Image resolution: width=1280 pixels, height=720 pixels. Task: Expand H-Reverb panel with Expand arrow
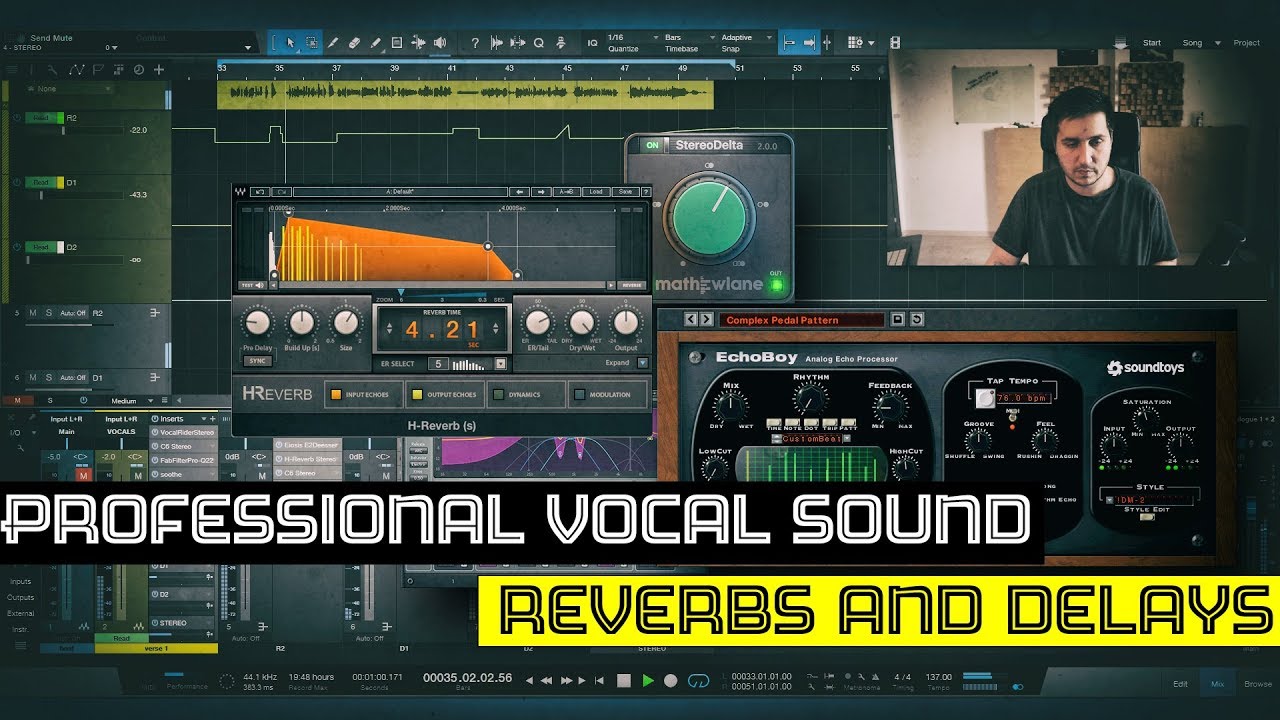coord(643,363)
